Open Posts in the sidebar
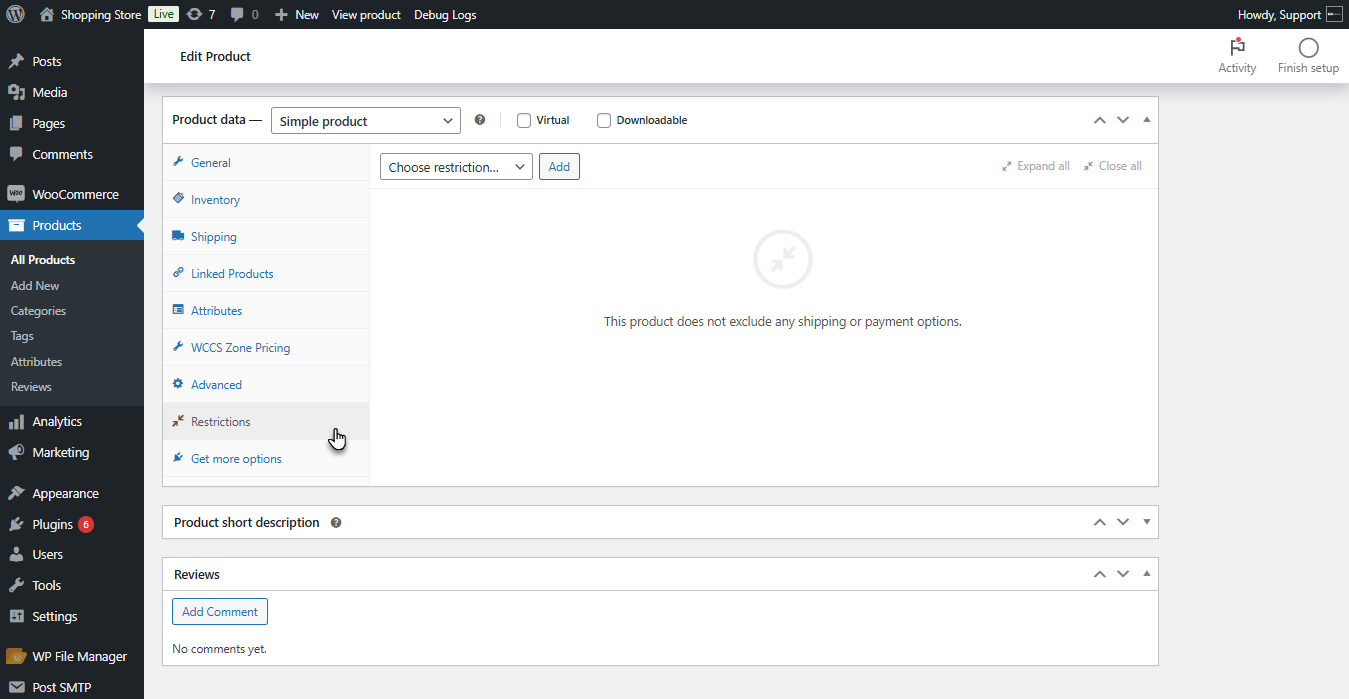The image size is (1349, 699). pos(72,61)
